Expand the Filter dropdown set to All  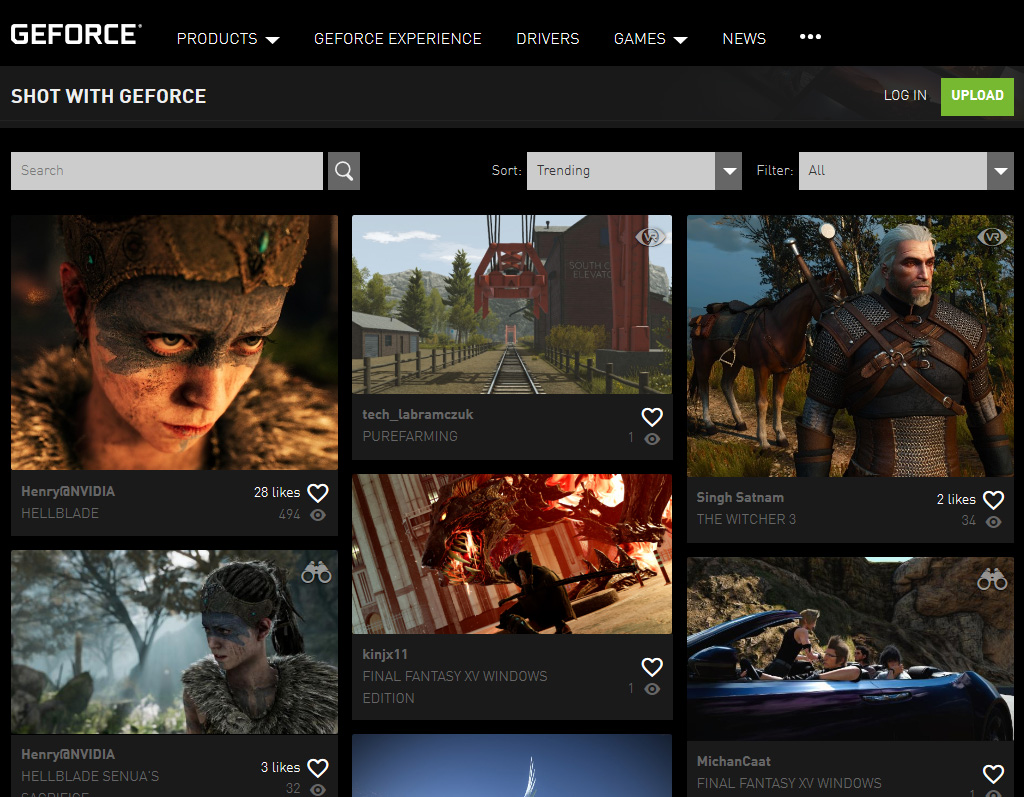904,171
